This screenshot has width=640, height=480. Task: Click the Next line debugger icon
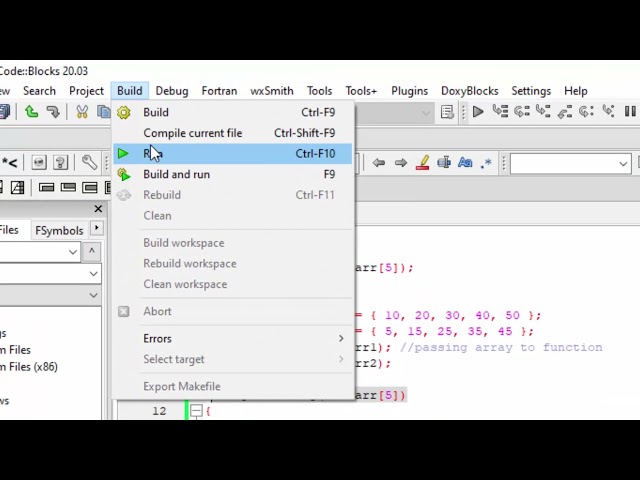522,111
